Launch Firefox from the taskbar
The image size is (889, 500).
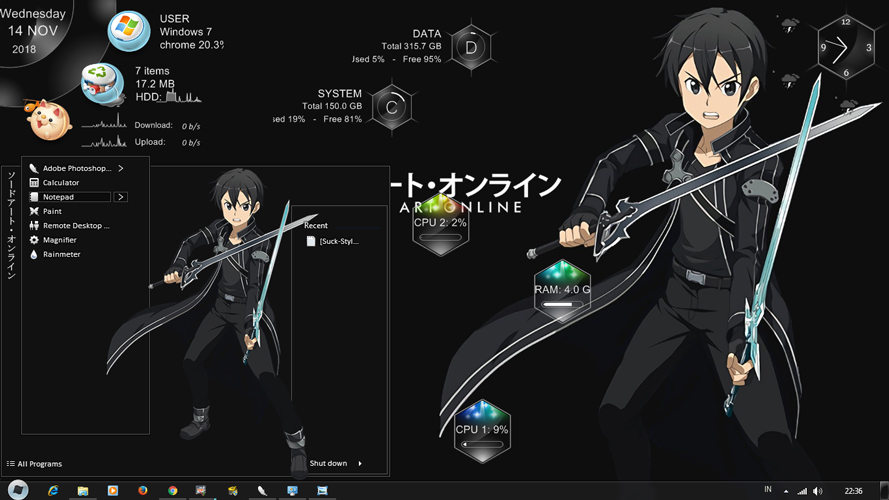(143, 490)
